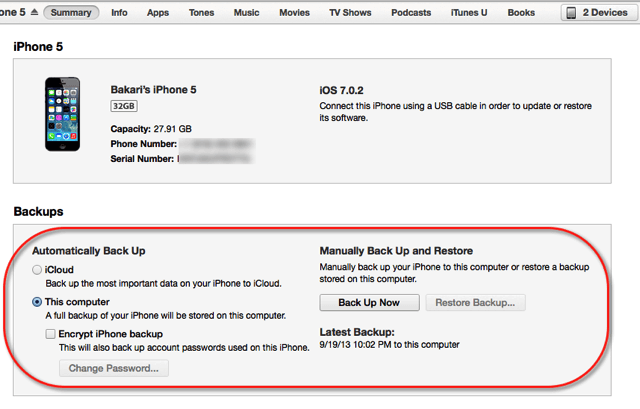Viewport: 640px width, 409px height.
Task: Click Back Up Now button
Action: tap(369, 302)
